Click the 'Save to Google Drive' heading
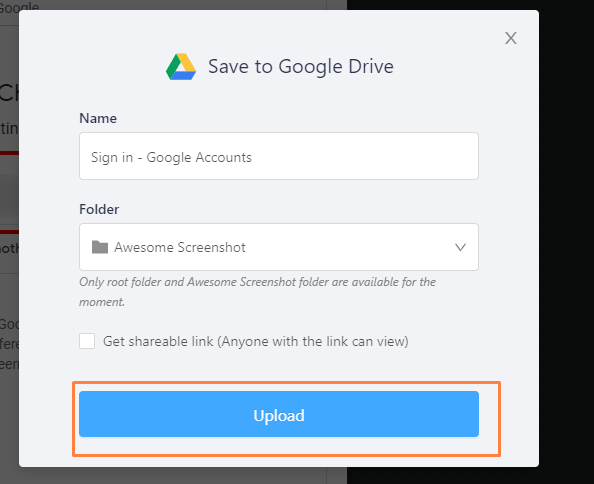The image size is (594, 484). (301, 66)
